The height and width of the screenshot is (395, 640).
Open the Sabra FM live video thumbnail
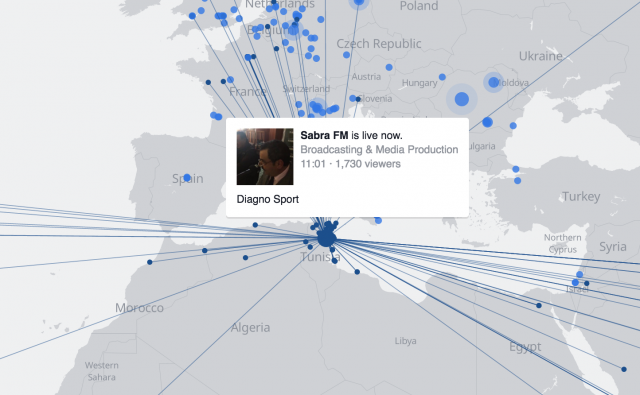click(x=265, y=157)
